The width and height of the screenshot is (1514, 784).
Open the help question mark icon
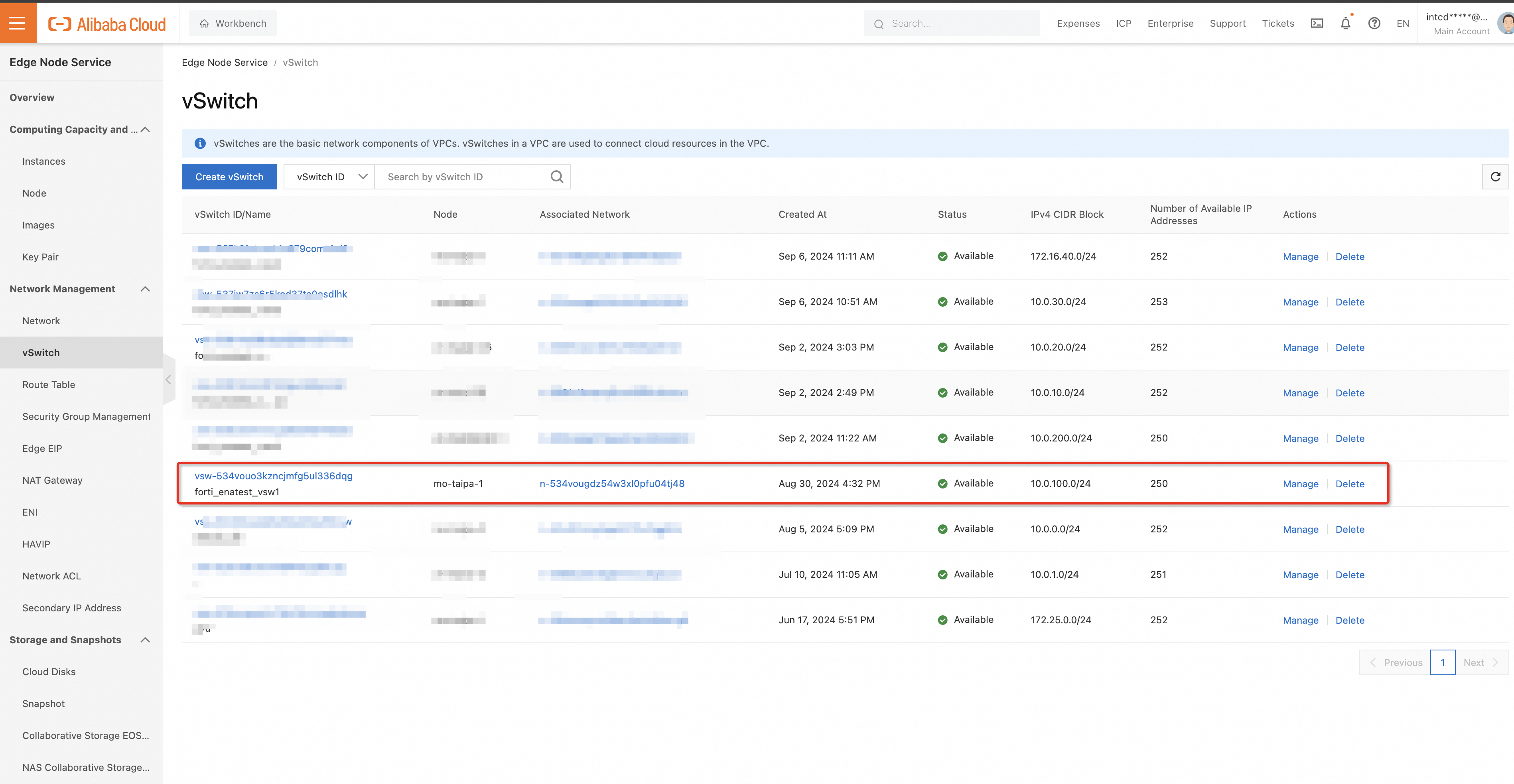tap(1374, 24)
